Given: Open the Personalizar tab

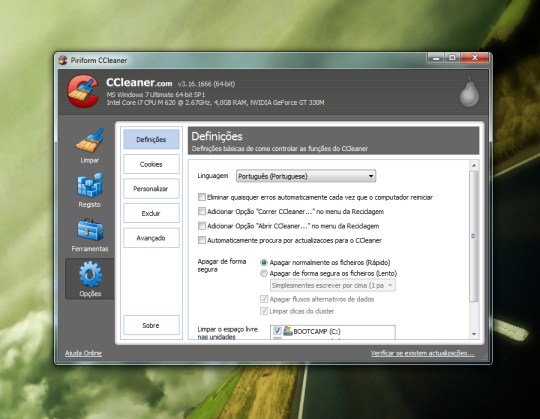Looking at the screenshot, I should [151, 189].
